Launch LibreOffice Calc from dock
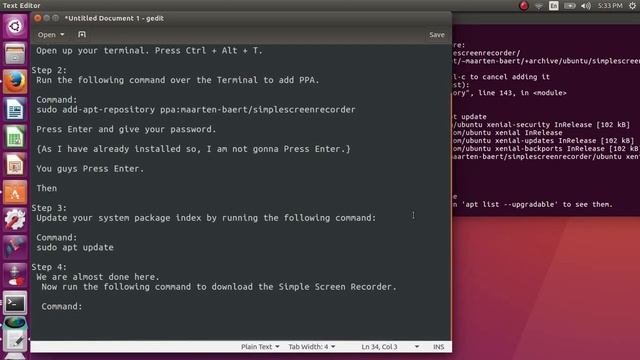The height and width of the screenshot is (360, 640). click(x=15, y=137)
